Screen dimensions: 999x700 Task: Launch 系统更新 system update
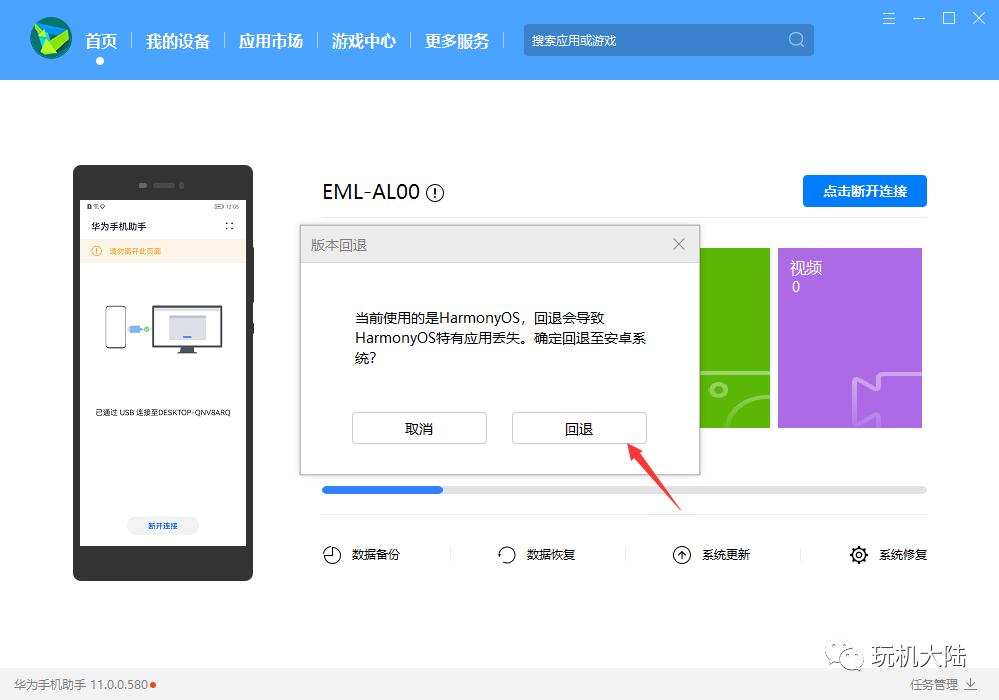click(x=712, y=554)
